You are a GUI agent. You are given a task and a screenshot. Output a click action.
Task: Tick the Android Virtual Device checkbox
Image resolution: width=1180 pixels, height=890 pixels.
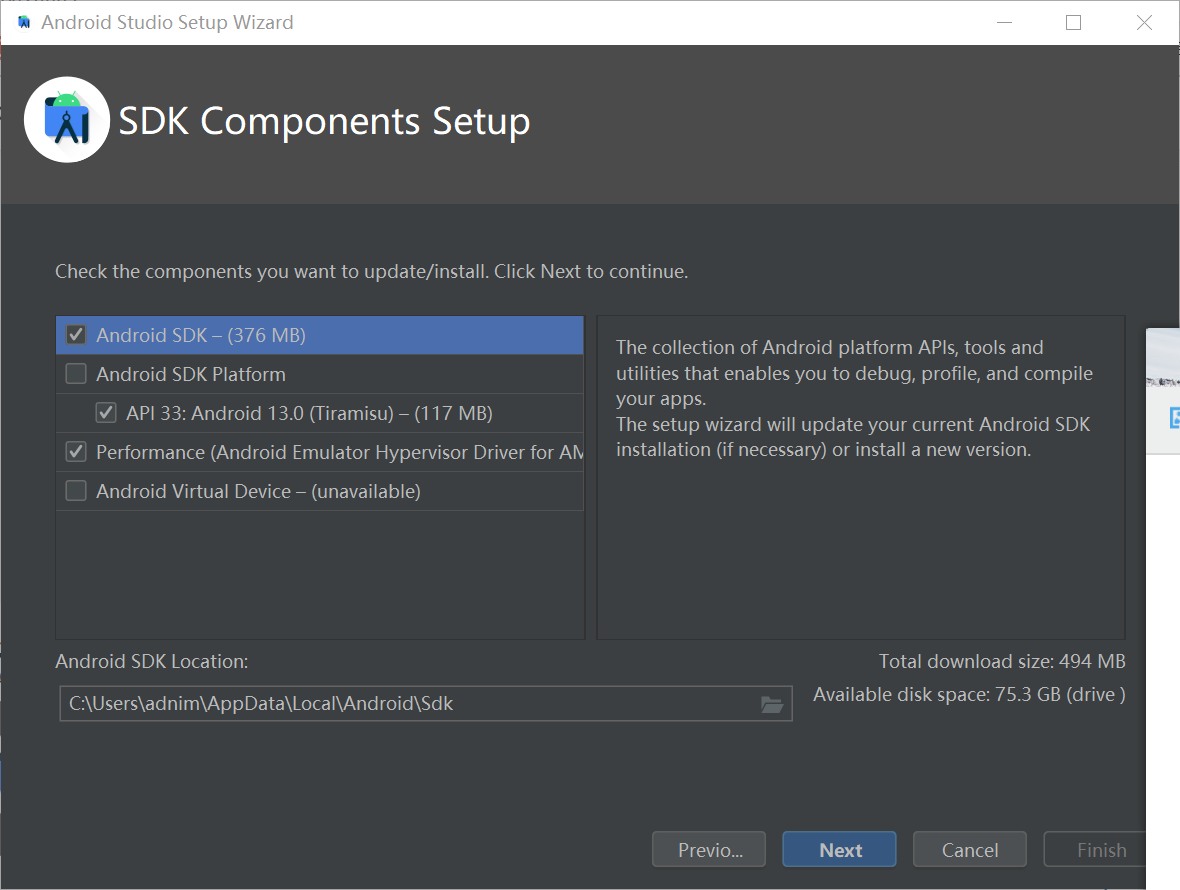click(76, 491)
